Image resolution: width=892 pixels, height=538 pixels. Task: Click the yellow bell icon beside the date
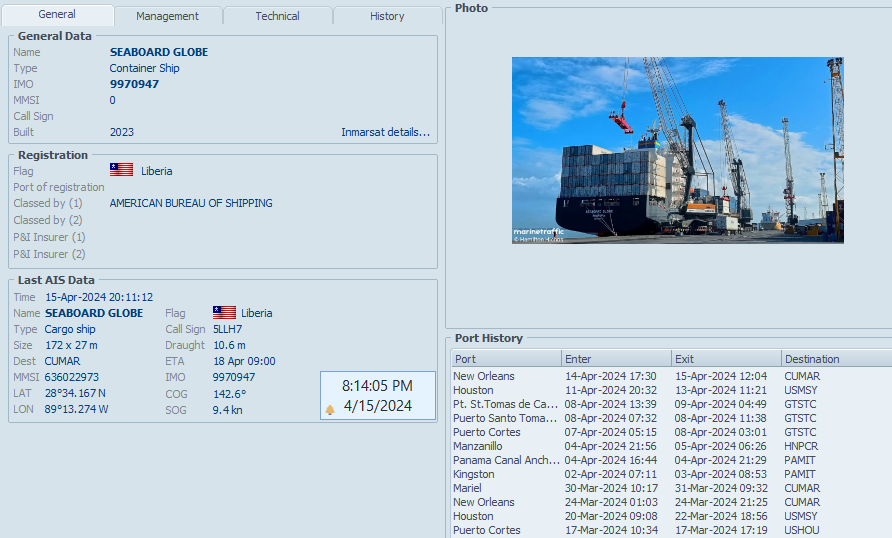330,409
